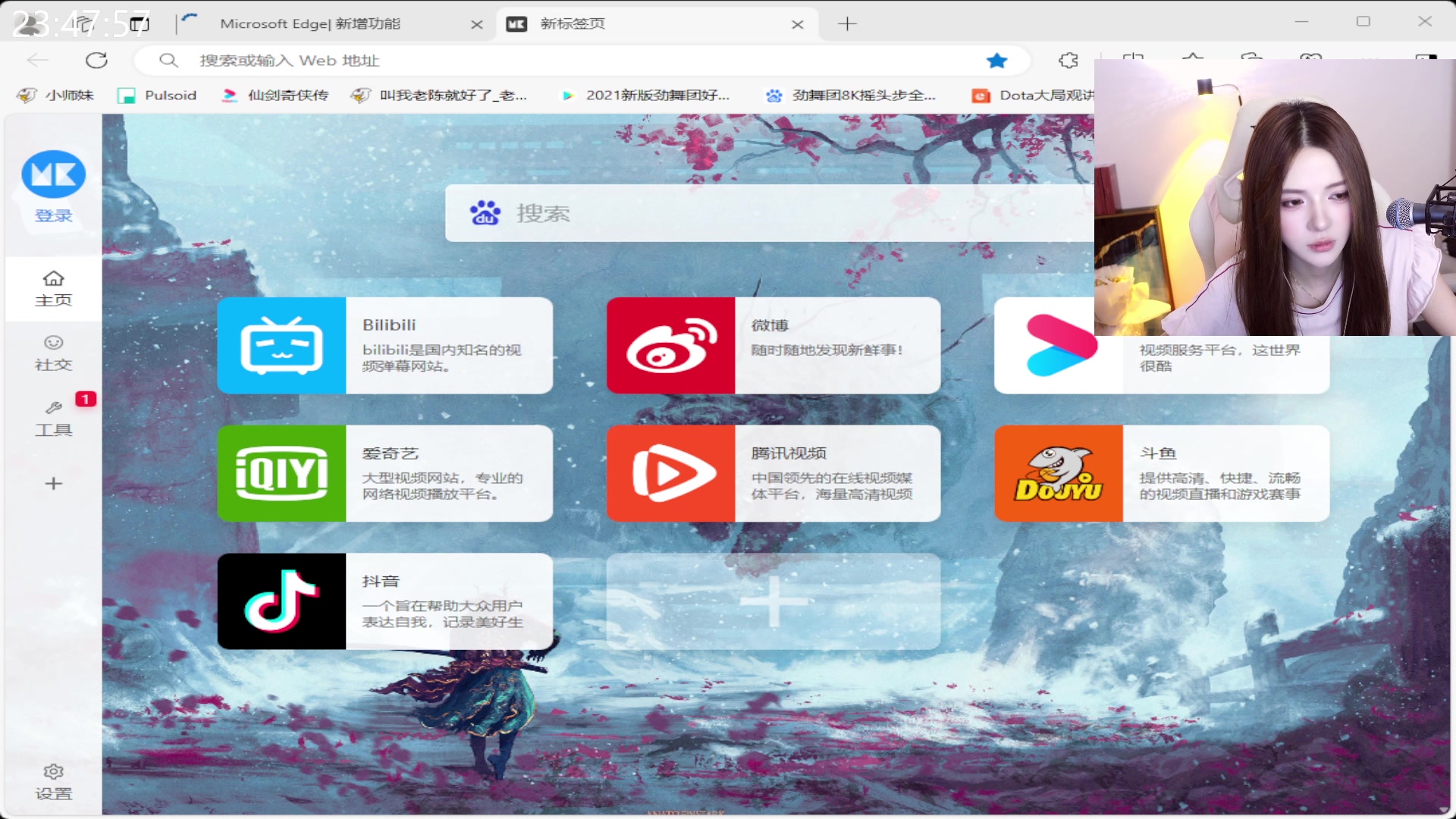Viewport: 1456px width, 819px height.
Task: Open the iQIYI green logo tile
Action: (x=281, y=473)
